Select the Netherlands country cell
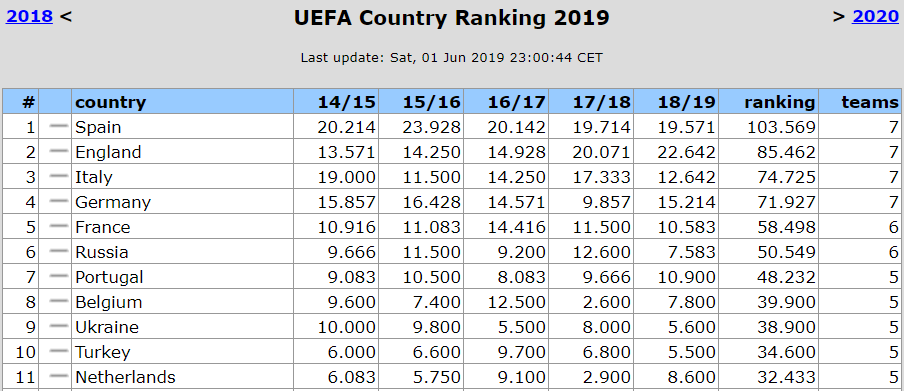Viewport: 904px width, 391px height. pos(183,377)
